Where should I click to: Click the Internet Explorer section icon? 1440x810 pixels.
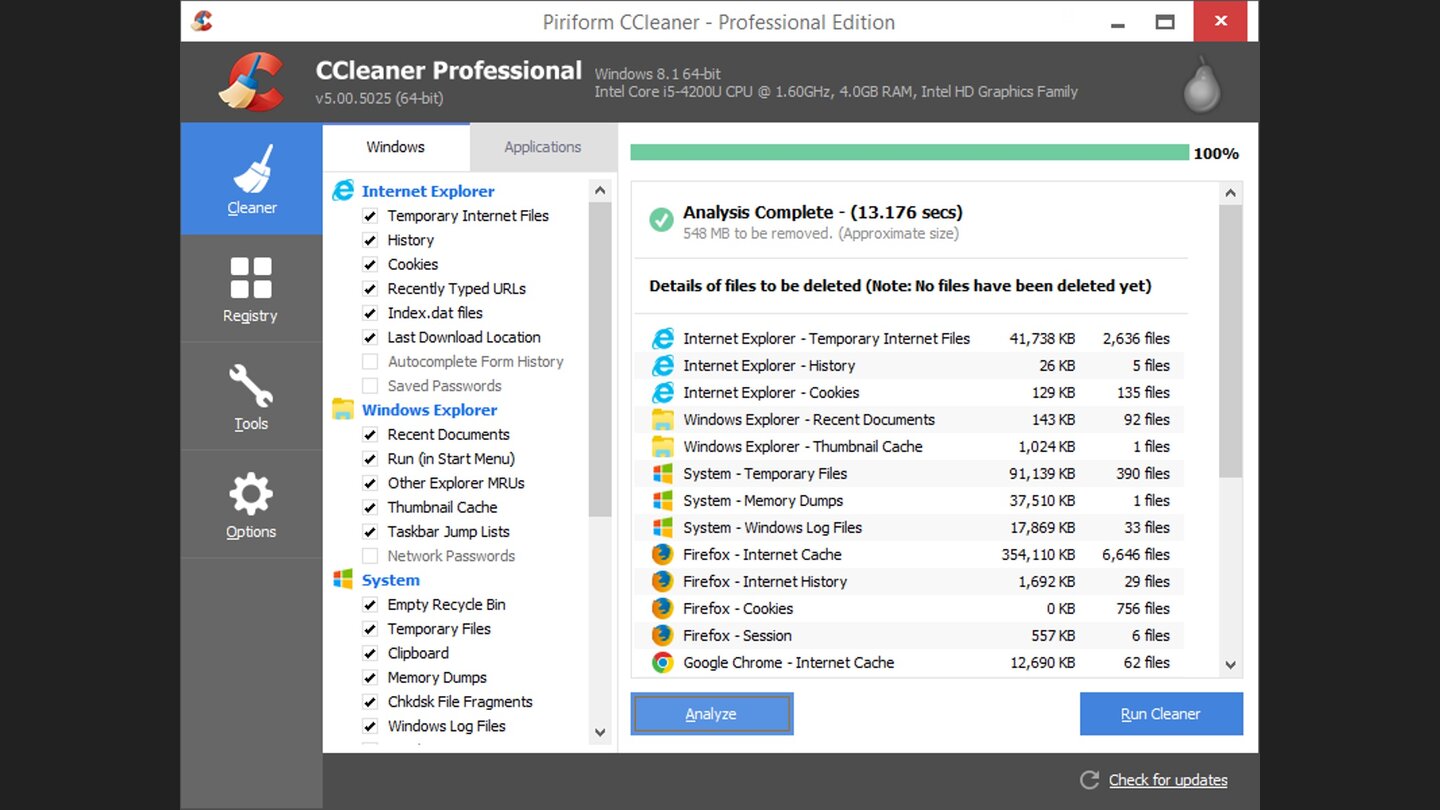click(343, 190)
